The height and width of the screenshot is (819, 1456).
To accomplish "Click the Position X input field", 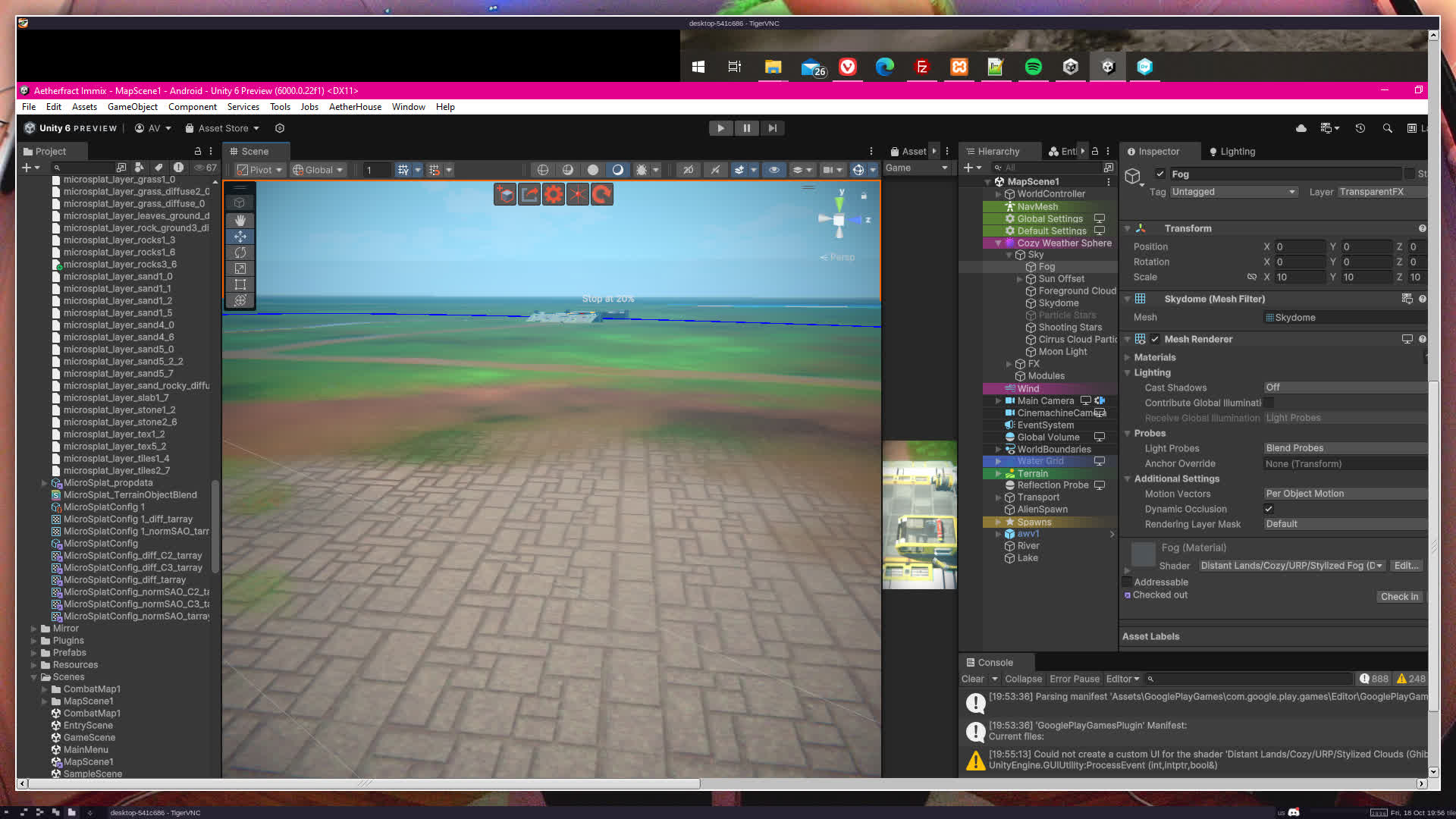I will (x=1298, y=246).
